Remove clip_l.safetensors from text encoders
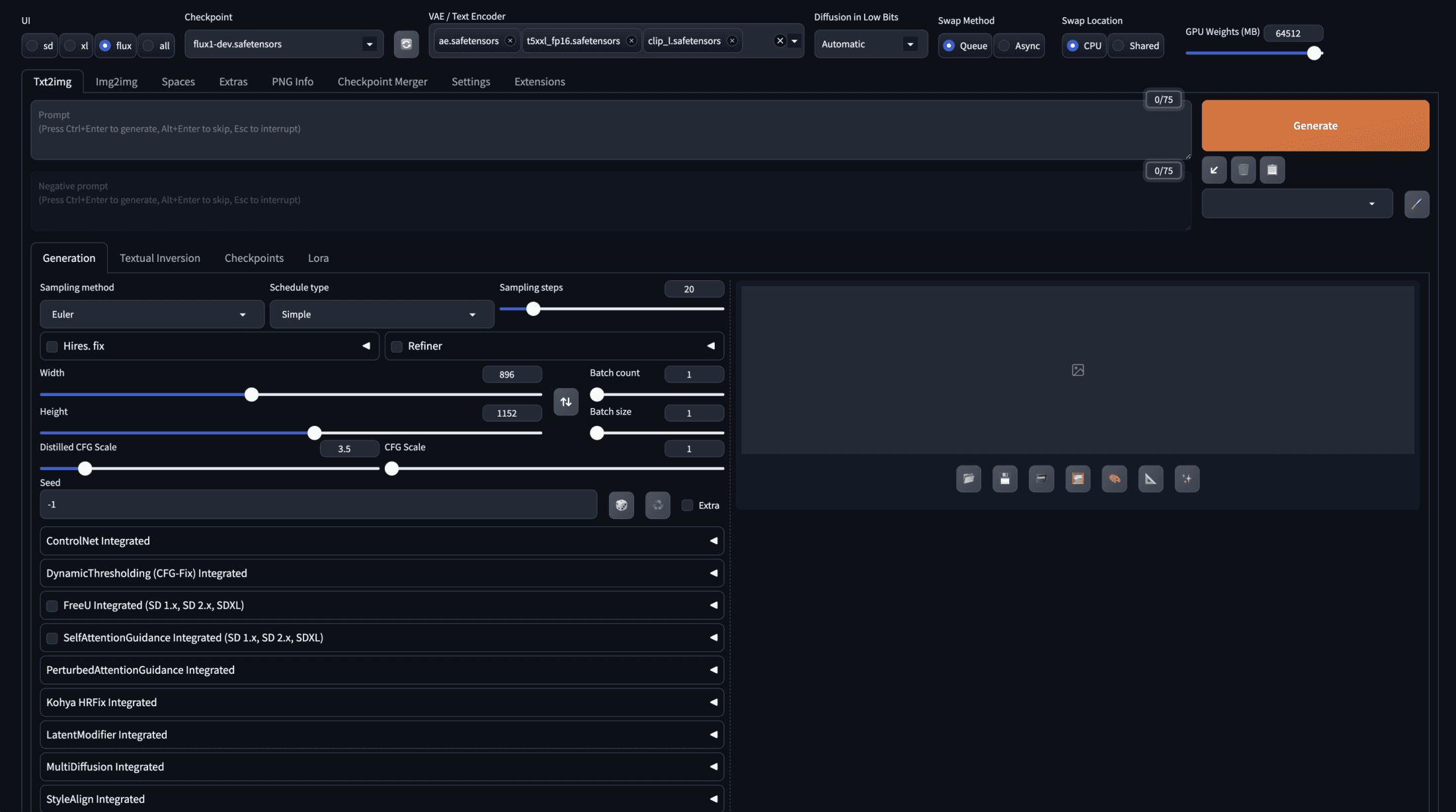Image resolution: width=1456 pixels, height=812 pixels. pos(732,41)
